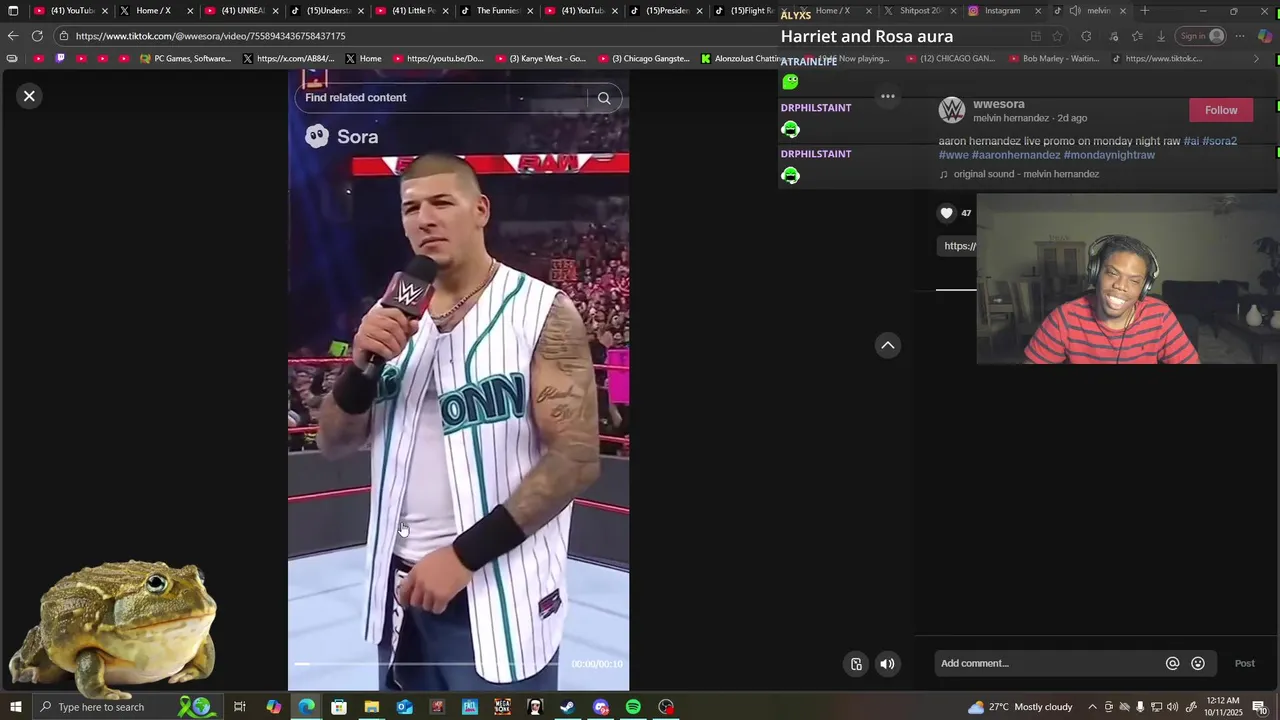Screen dimensions: 1280x720
Task: Show hidden system tray icons
Action: [1092, 707]
